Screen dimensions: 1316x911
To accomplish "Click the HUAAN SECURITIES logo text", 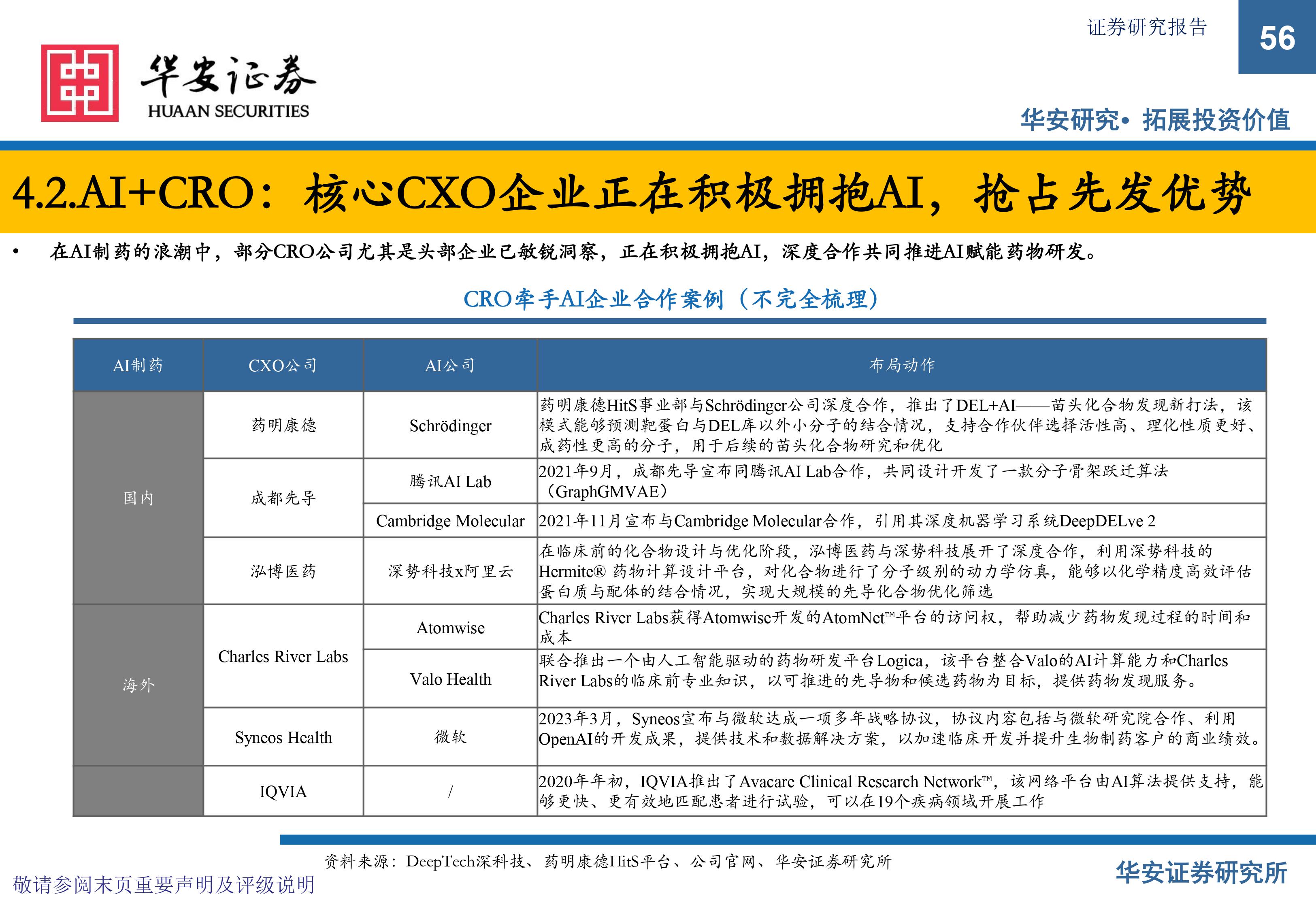I will point(228,111).
